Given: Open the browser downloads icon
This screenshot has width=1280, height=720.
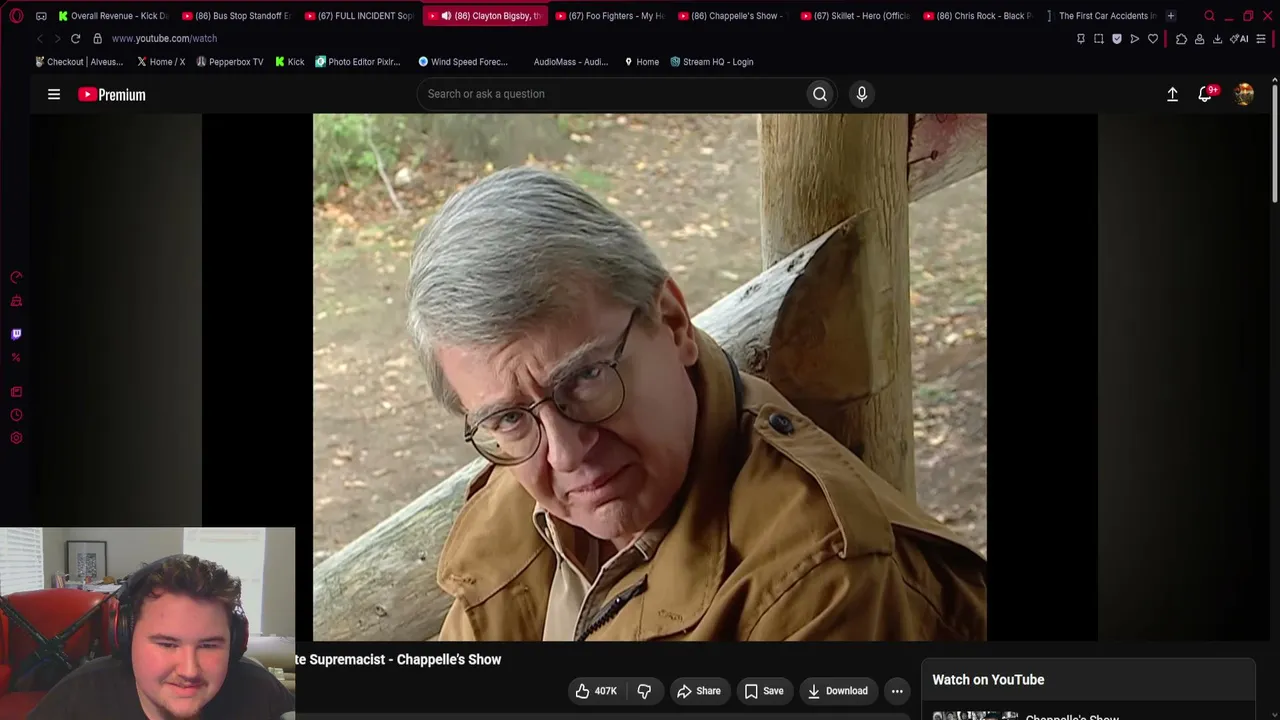Looking at the screenshot, I should (1217, 39).
